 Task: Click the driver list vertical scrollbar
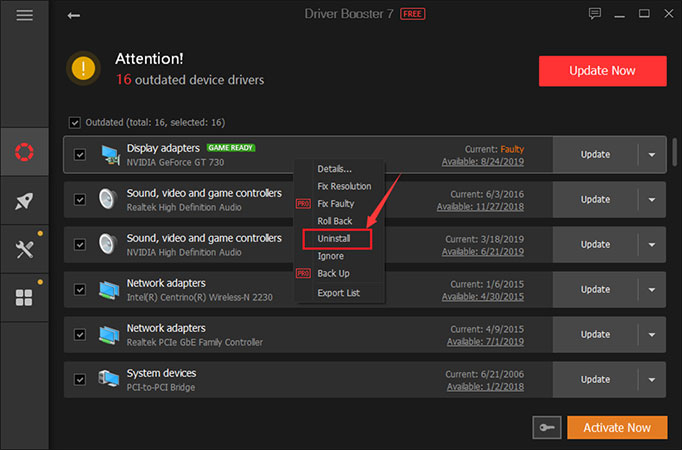[675, 152]
